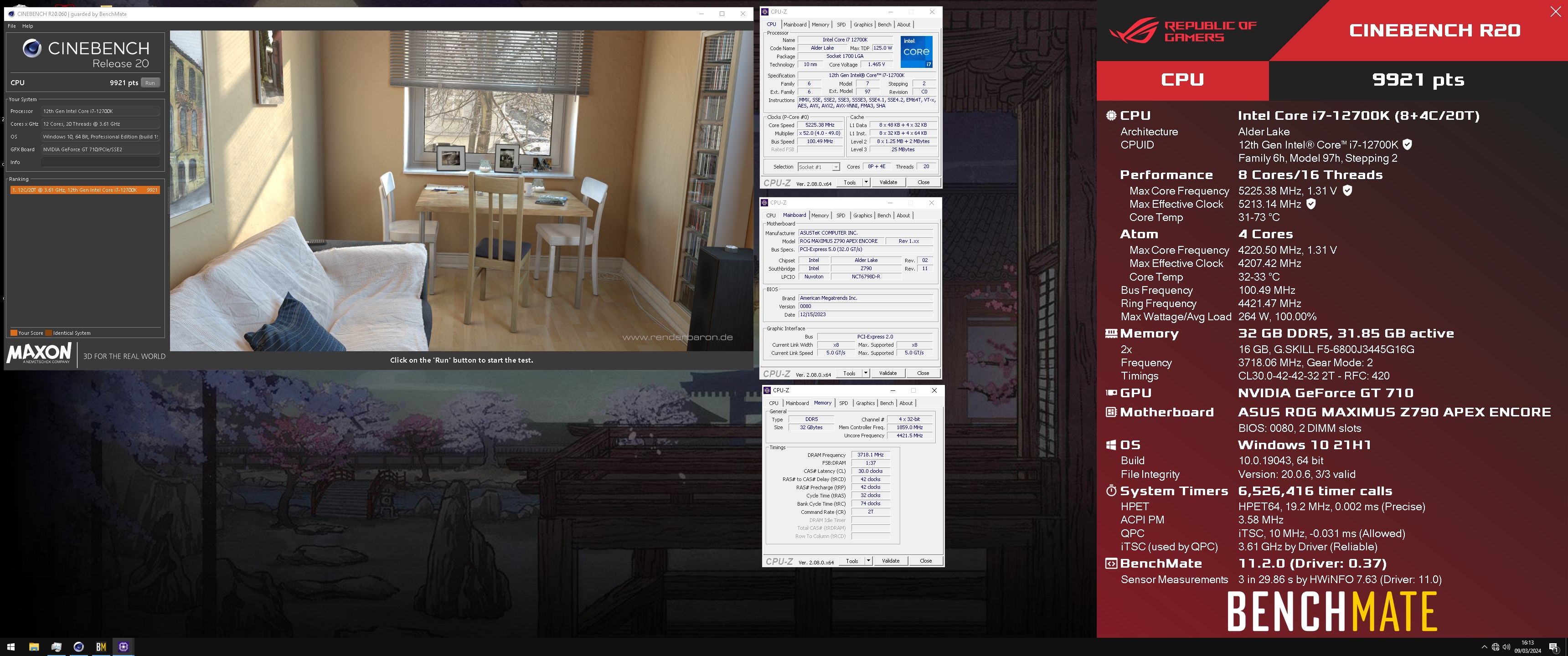Open the Socket #1 selection dropdown
1568x656 pixels.
(x=818, y=167)
